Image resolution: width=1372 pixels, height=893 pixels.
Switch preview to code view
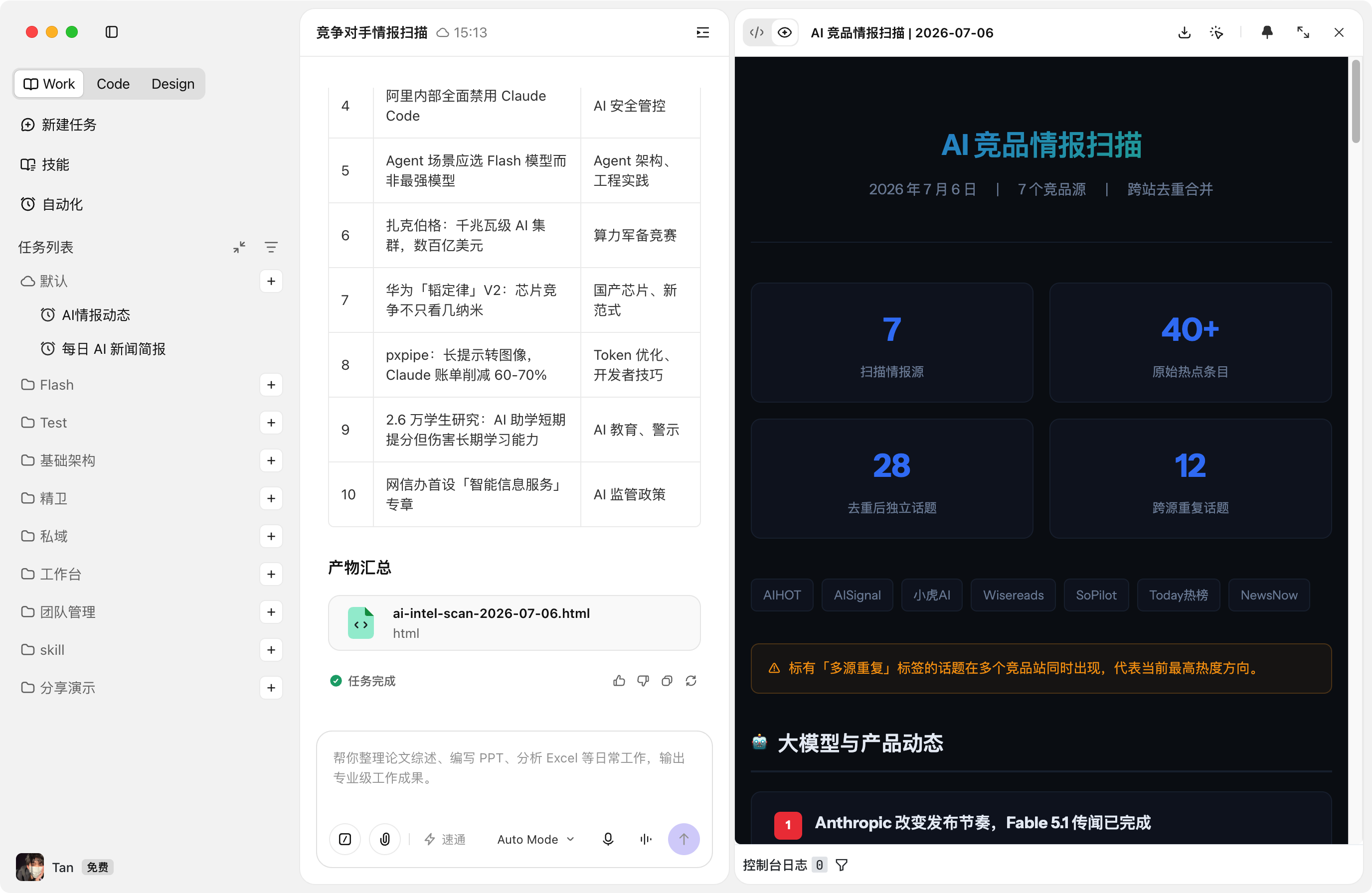click(757, 33)
